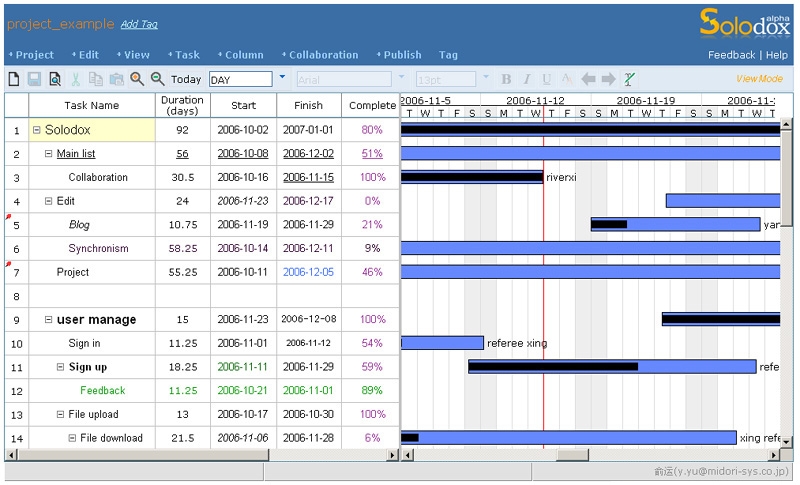
Task: Click the Complete column header
Action: coord(372,106)
